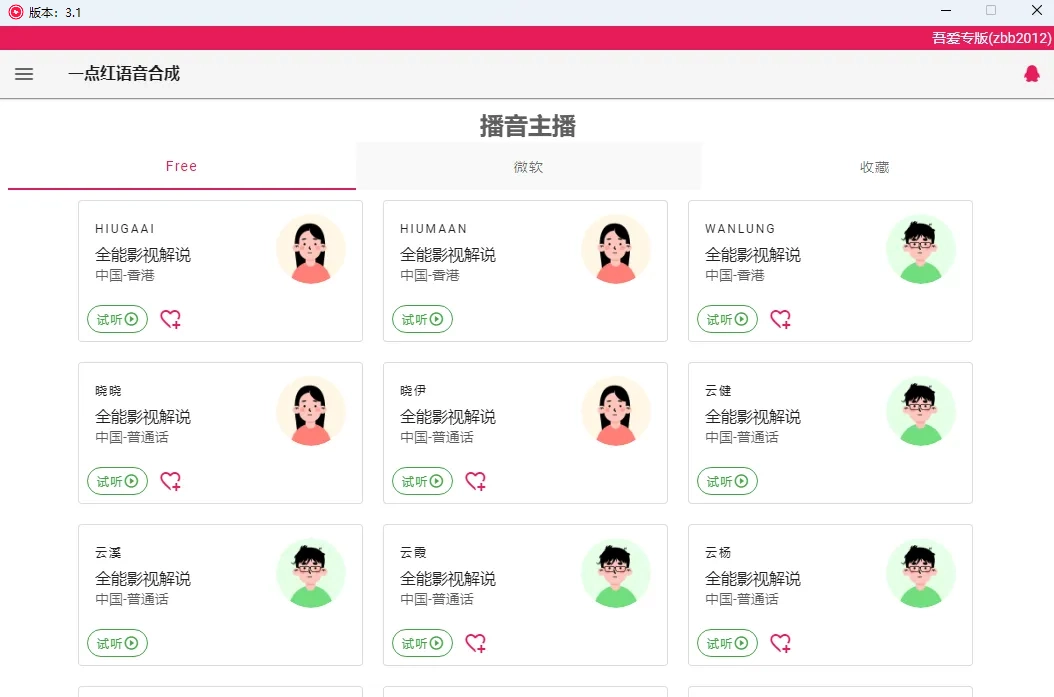Screen dimensions: 1054x697
Task: Click 晓伊's avatar icon
Action: tap(616, 410)
